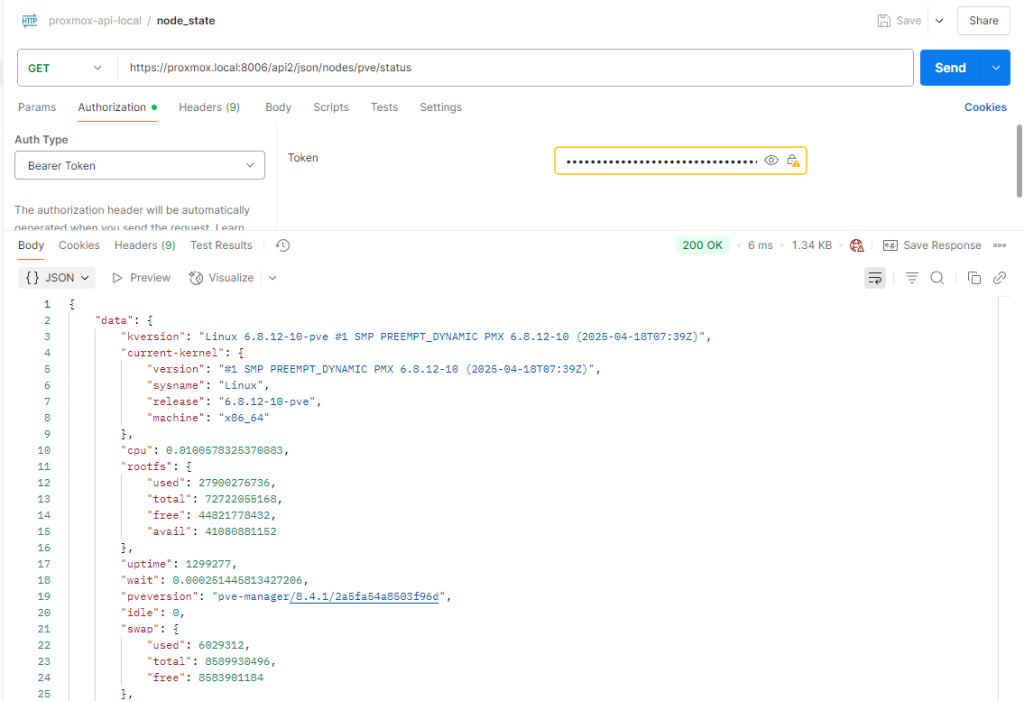Go to the Settings tab
Viewport: 1024px width, 701px height.
pos(441,107)
